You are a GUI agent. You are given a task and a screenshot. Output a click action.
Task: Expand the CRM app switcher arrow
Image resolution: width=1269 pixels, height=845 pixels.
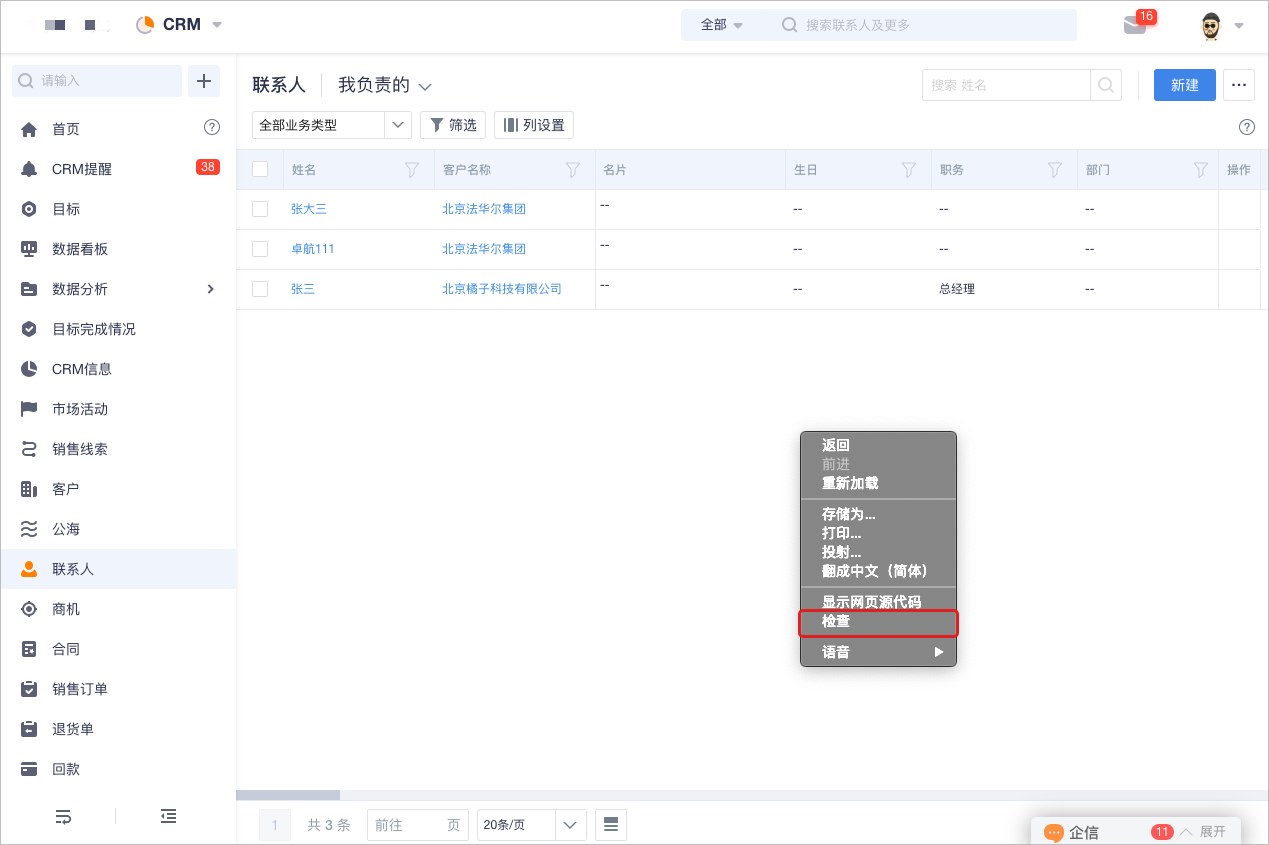[x=217, y=25]
